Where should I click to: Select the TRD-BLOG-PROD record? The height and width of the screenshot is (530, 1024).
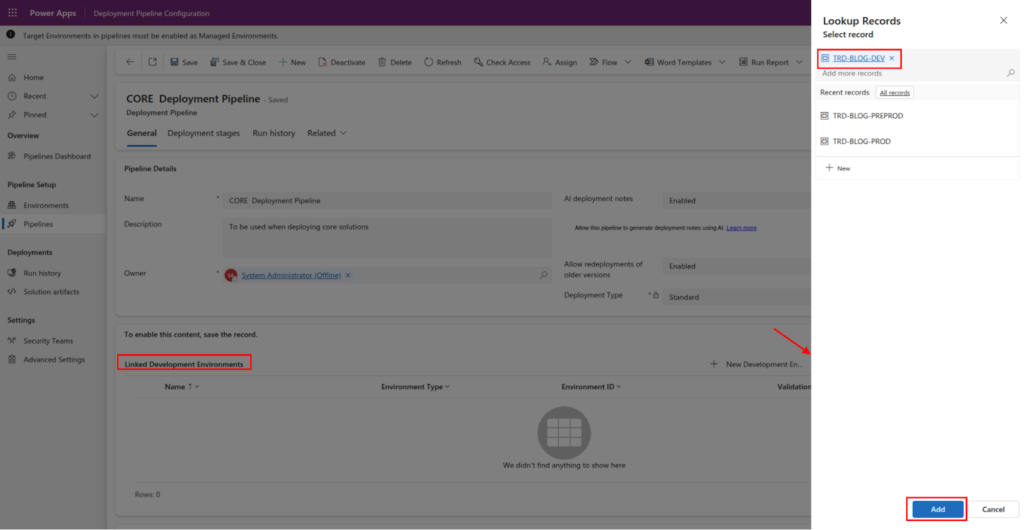[x=861, y=142]
